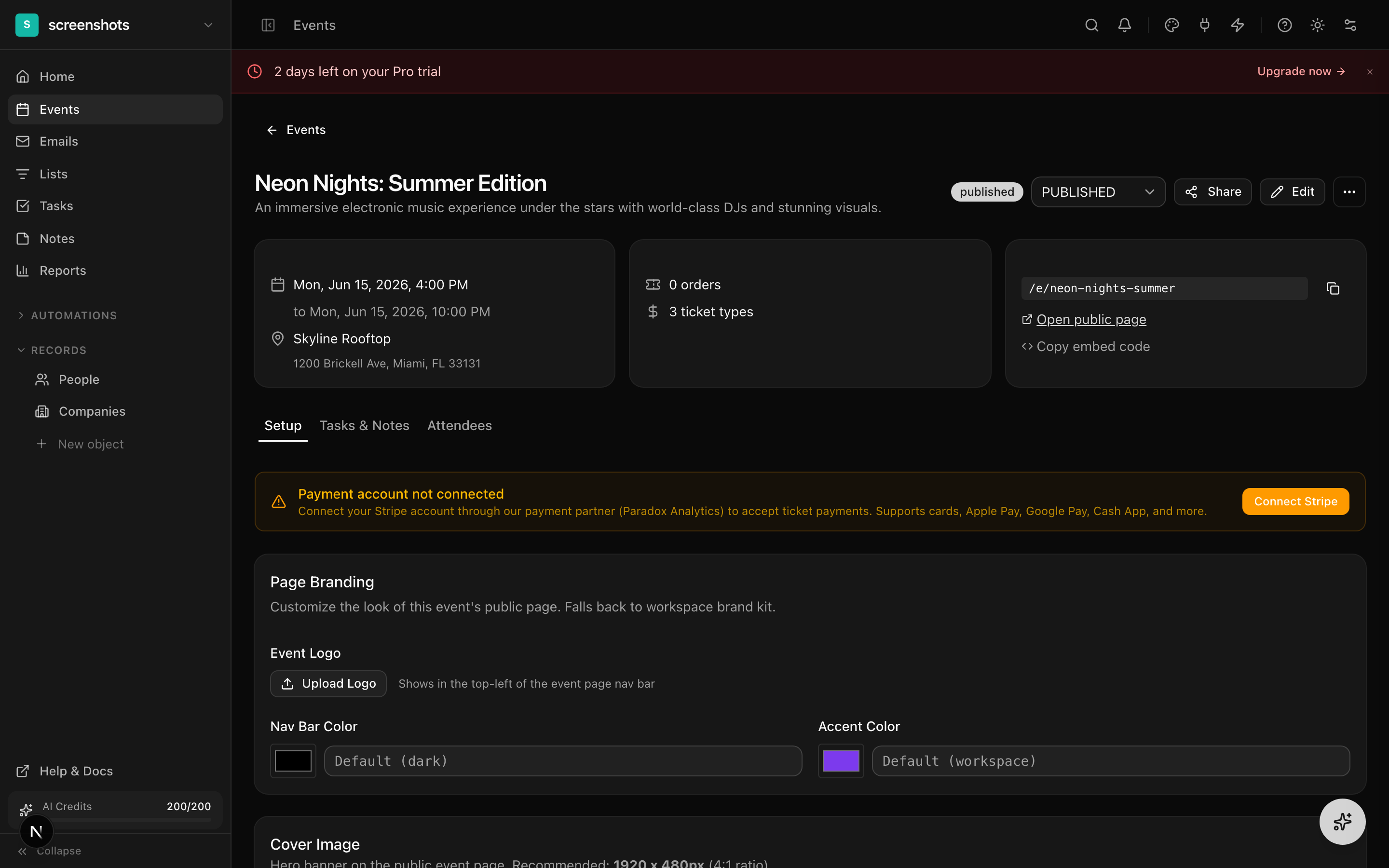Click the Skyline Rooftop location
The width and height of the screenshot is (1389, 868).
click(341, 339)
